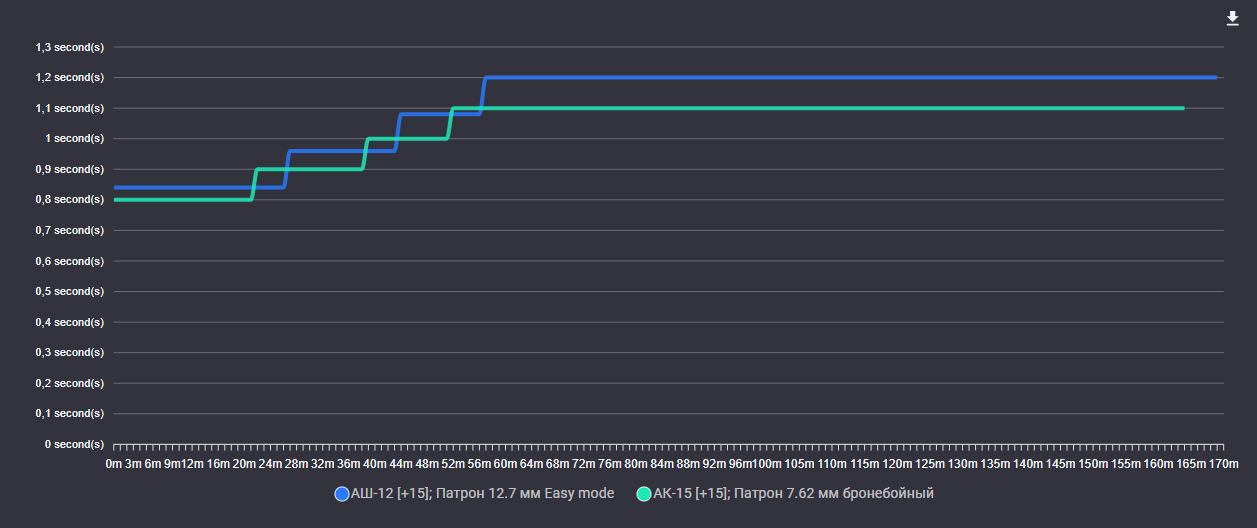Click the '80m' distance label

(636, 464)
